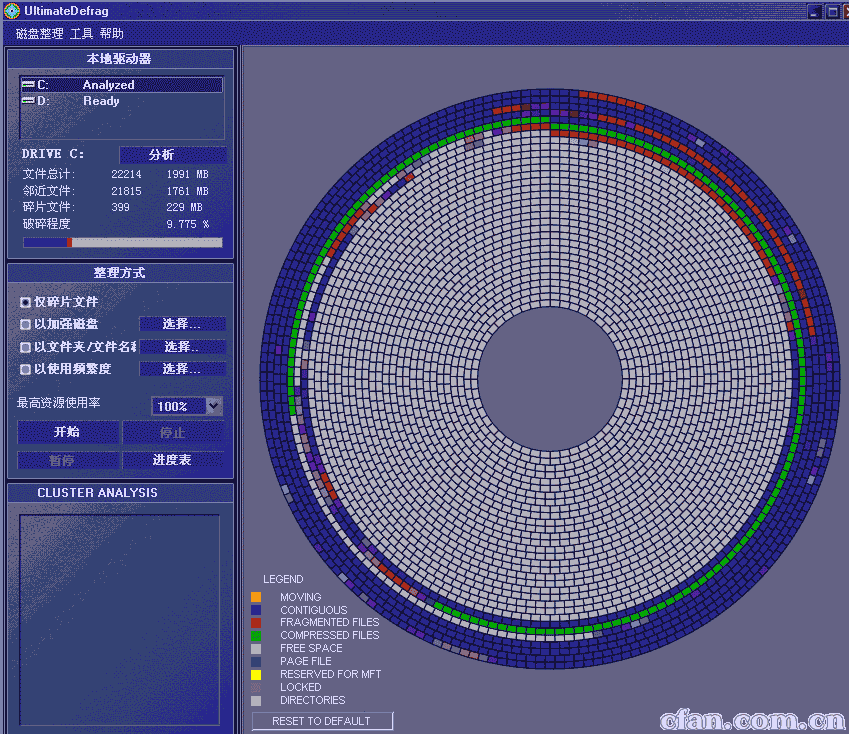Viewport: 849px width, 734px height.
Task: Open 选择... options for 以使用频繁度
Action: (x=182, y=369)
